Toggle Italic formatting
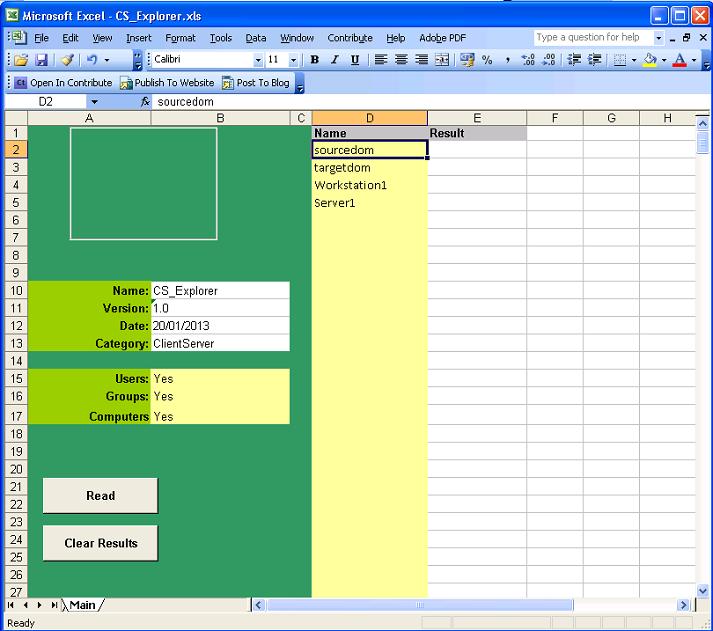The height and width of the screenshot is (631, 713). pyautogui.click(x=335, y=60)
